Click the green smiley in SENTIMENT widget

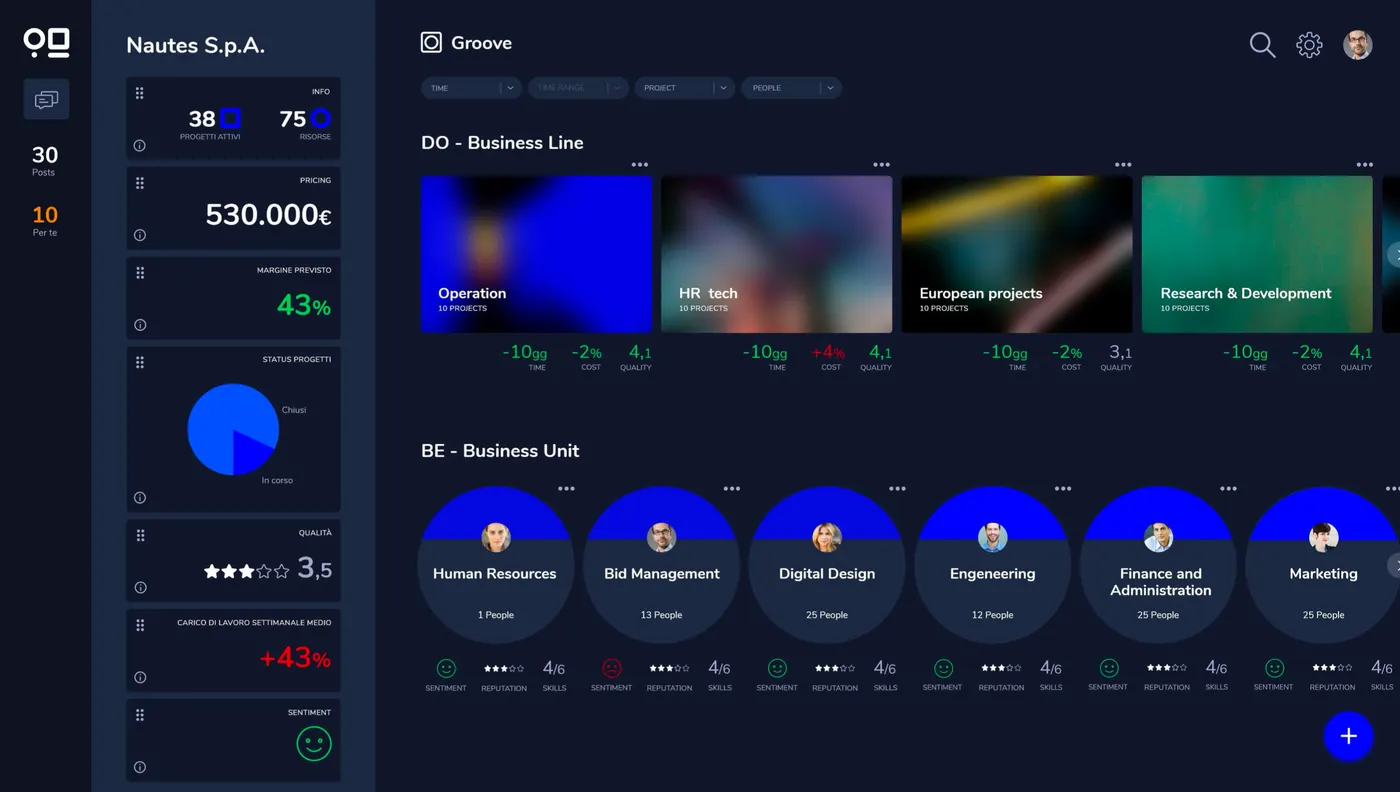(314, 744)
